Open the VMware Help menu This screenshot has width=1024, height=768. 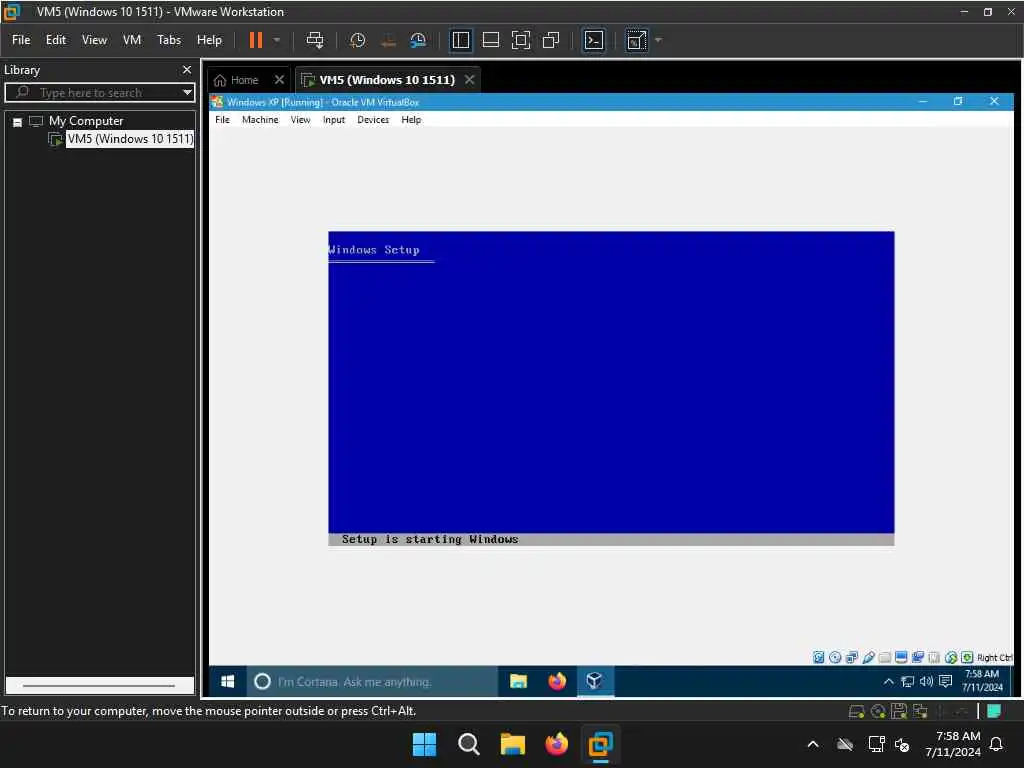coord(209,40)
